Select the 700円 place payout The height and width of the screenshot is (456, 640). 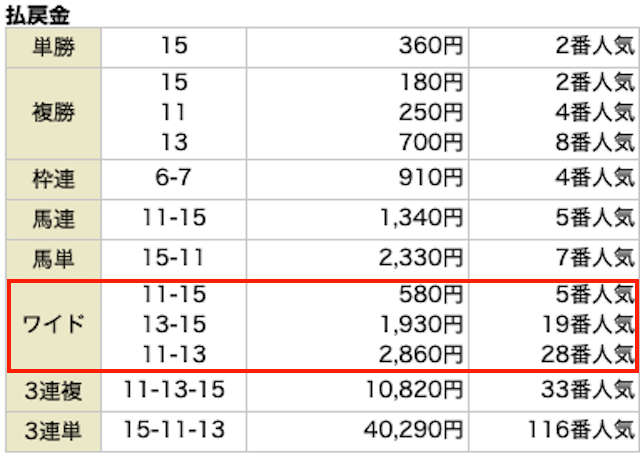click(431, 142)
